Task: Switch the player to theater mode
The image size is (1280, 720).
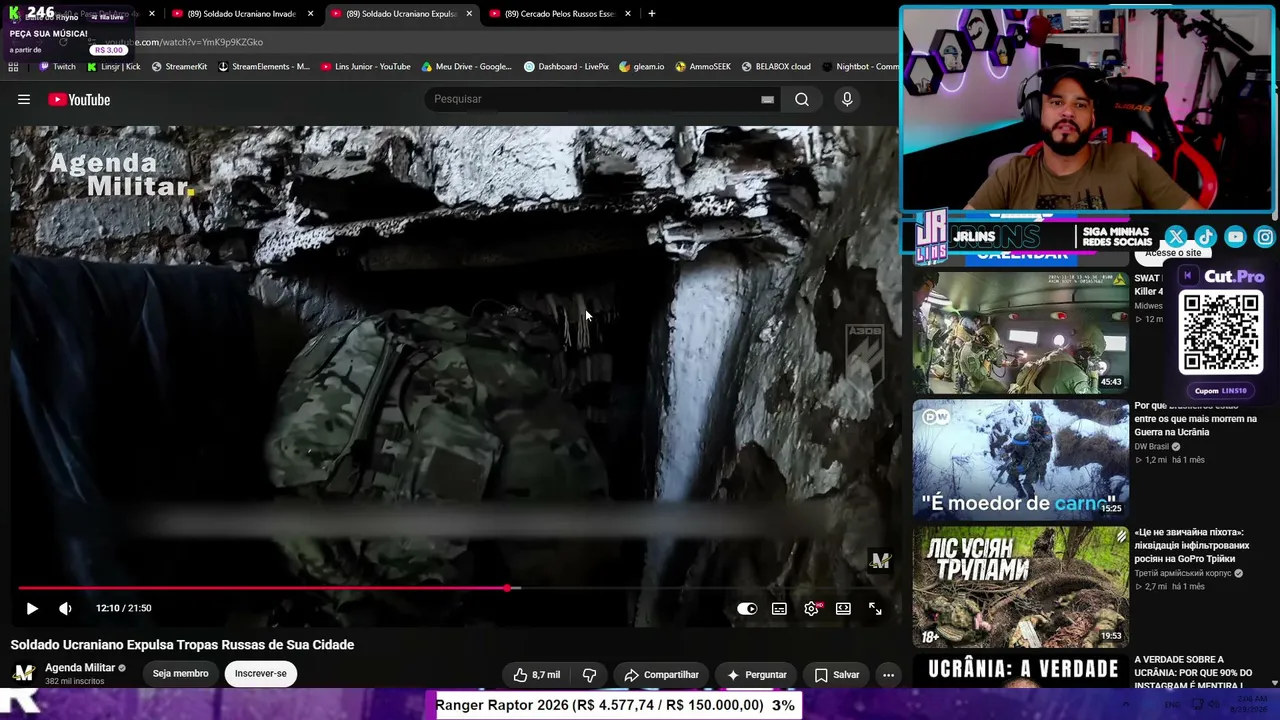Action: [x=843, y=608]
